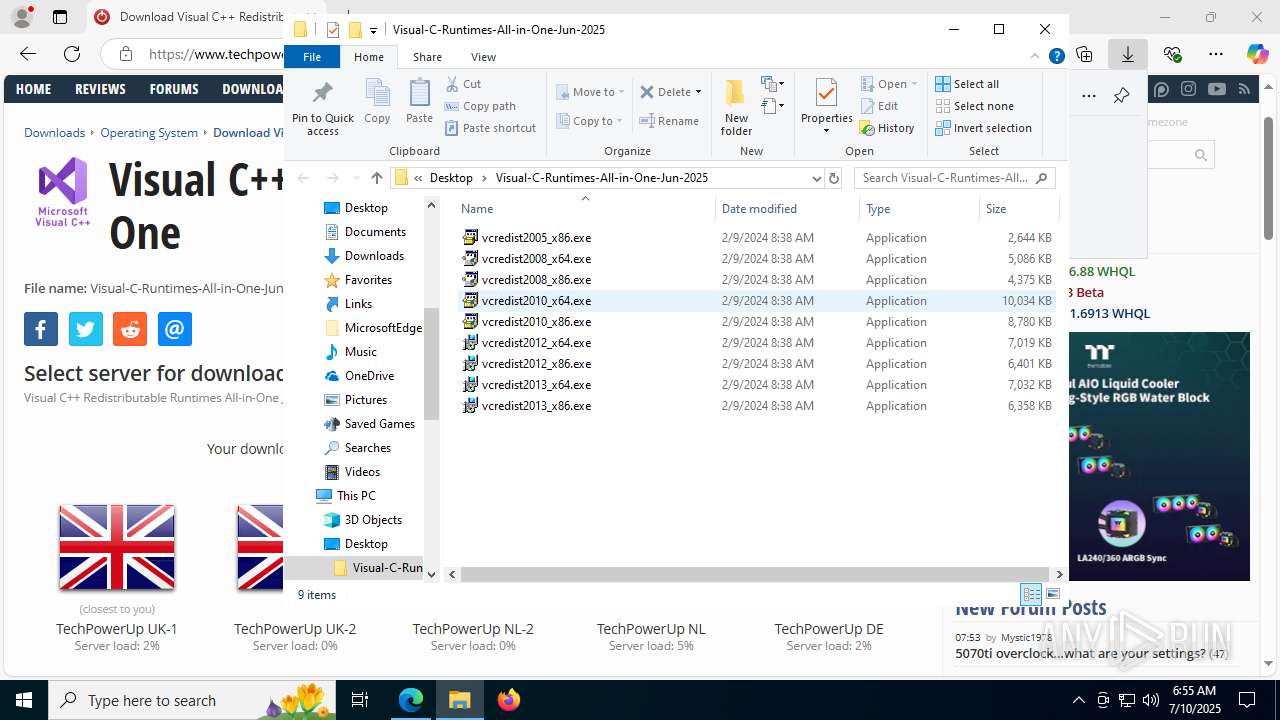Open Edge downloads toolbar icon
The width and height of the screenshot is (1280, 720).
1128,54
